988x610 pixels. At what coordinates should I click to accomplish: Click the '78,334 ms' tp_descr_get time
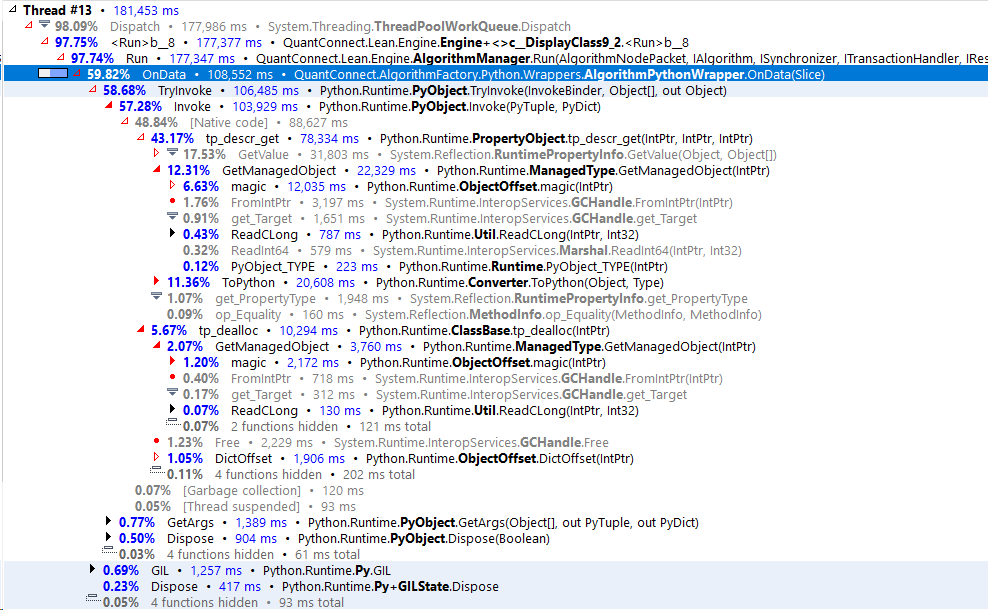click(x=330, y=139)
